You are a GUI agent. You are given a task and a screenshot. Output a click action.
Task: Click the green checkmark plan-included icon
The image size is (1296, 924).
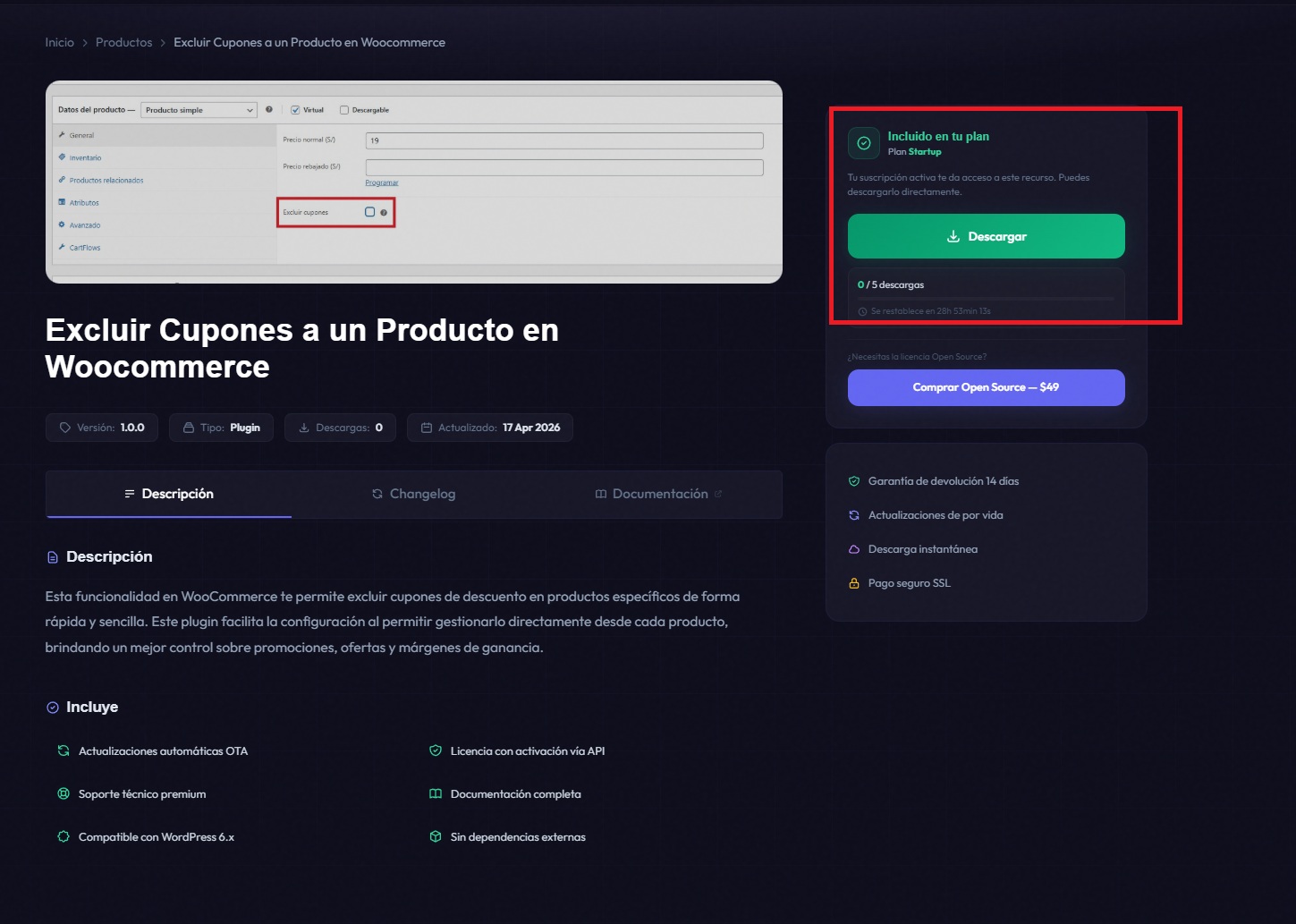(x=864, y=143)
